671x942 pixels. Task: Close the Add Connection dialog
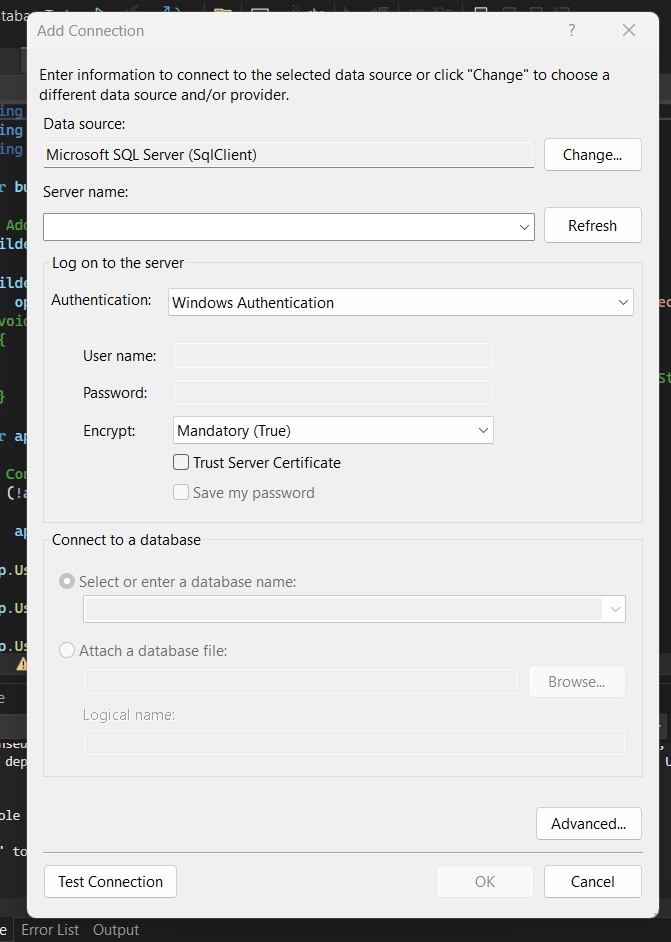tap(629, 30)
